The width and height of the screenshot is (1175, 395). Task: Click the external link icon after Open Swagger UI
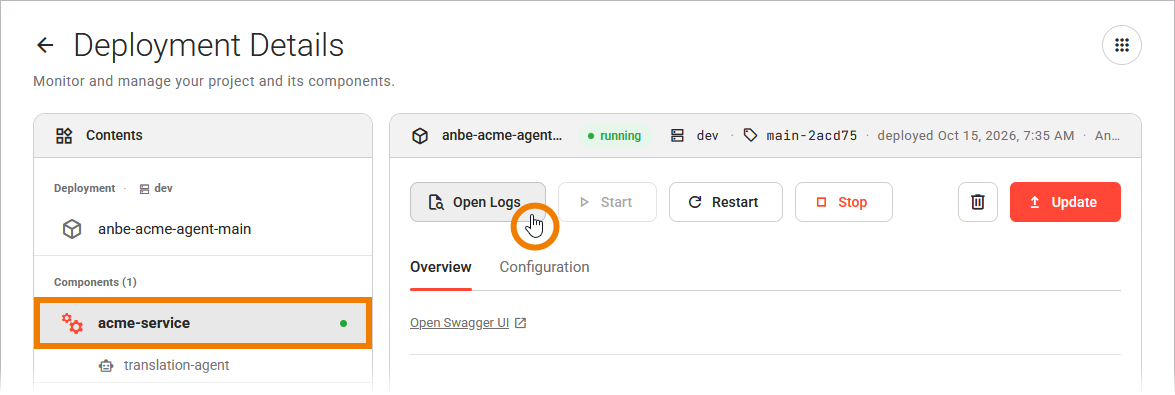tap(521, 323)
